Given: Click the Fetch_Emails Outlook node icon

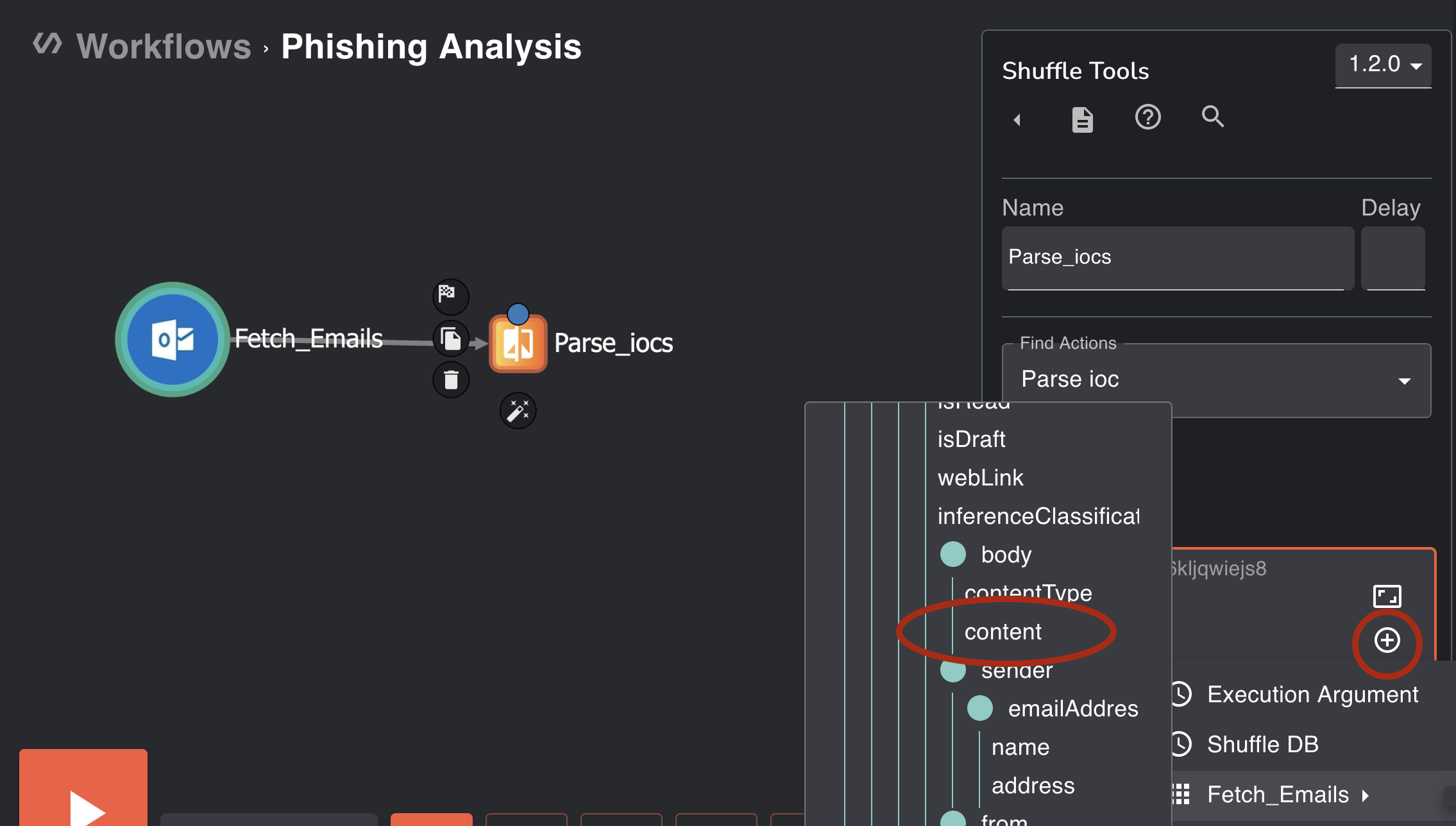Looking at the screenshot, I should pyautogui.click(x=173, y=339).
